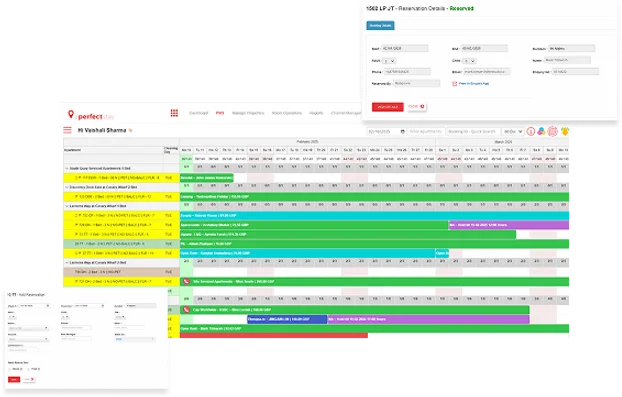Select the second booking type radio in Add Reservation
622x397 pixels.
click(29, 369)
